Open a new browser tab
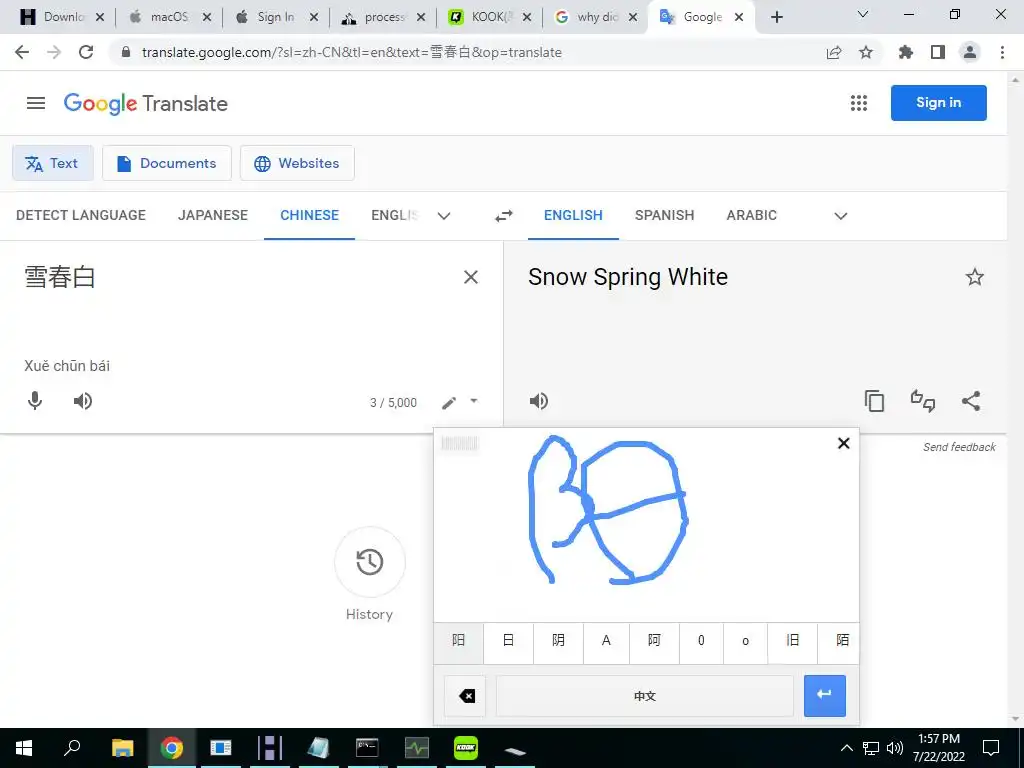Image resolution: width=1024 pixels, height=768 pixels. click(776, 17)
